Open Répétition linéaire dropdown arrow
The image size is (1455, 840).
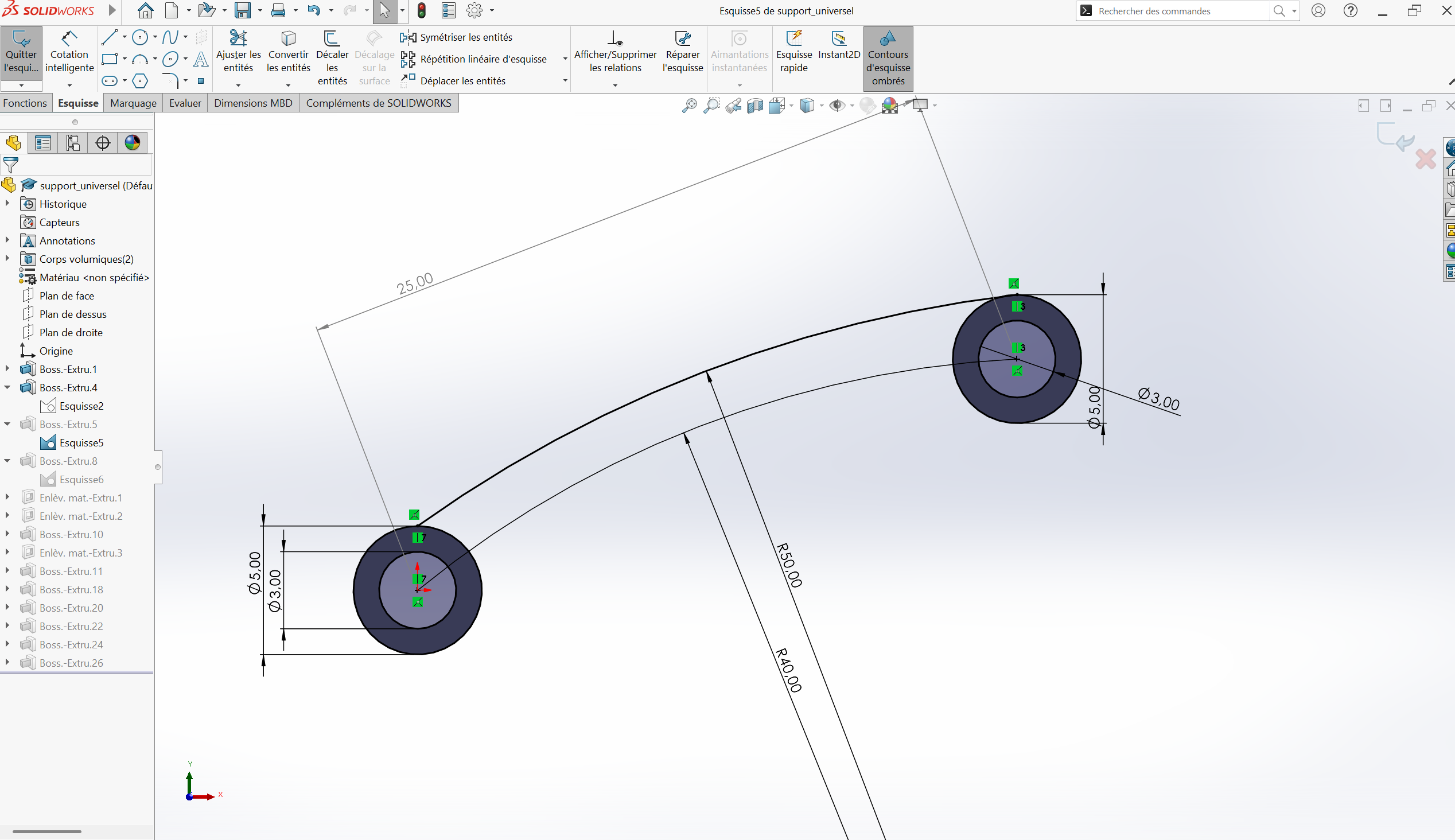pos(565,59)
